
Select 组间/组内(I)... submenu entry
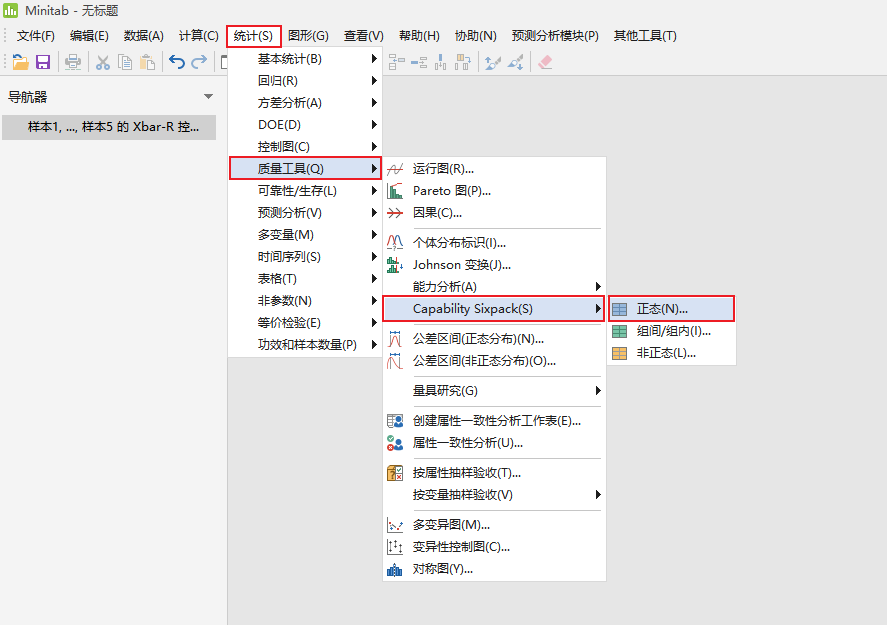pyautogui.click(x=673, y=331)
